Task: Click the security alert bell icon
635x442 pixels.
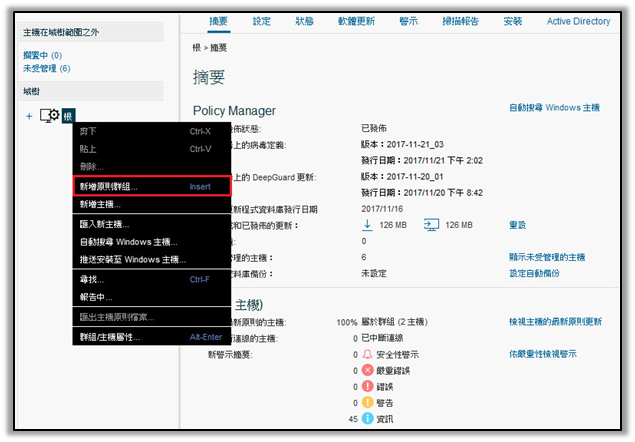Action: tap(367, 354)
